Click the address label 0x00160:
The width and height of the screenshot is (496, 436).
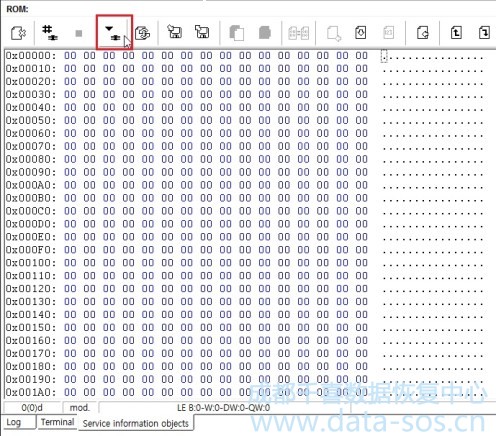31,341
